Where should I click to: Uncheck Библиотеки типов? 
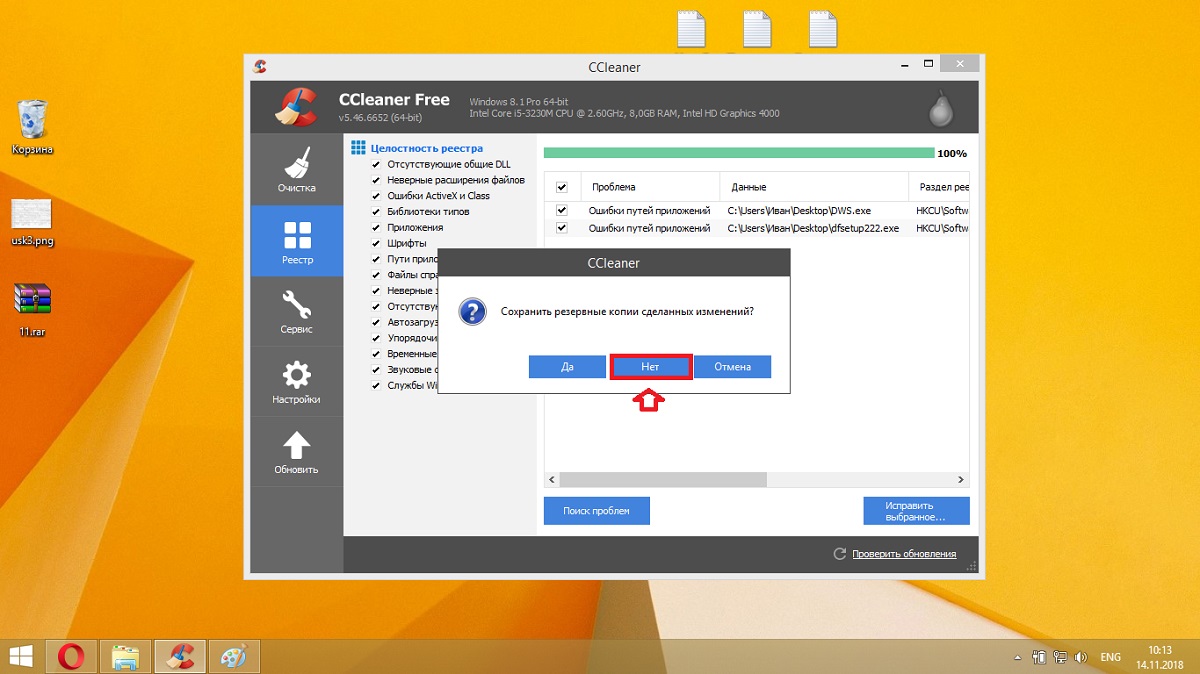(x=376, y=212)
